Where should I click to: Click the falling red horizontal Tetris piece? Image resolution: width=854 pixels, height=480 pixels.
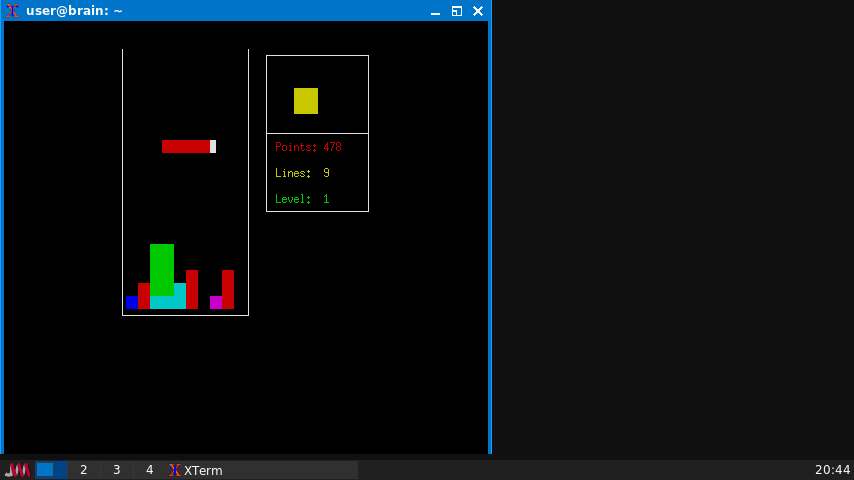pyautogui.click(x=186, y=147)
